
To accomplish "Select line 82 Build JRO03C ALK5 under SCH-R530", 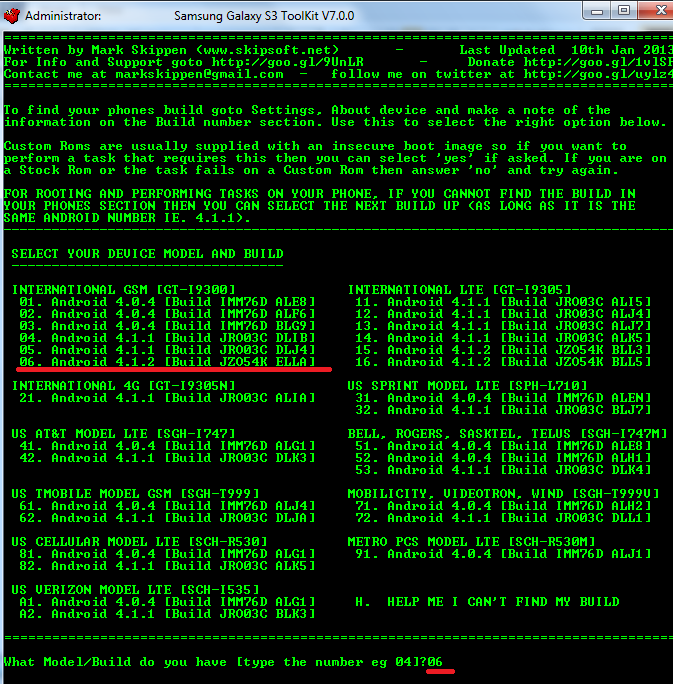I will (x=167, y=566).
